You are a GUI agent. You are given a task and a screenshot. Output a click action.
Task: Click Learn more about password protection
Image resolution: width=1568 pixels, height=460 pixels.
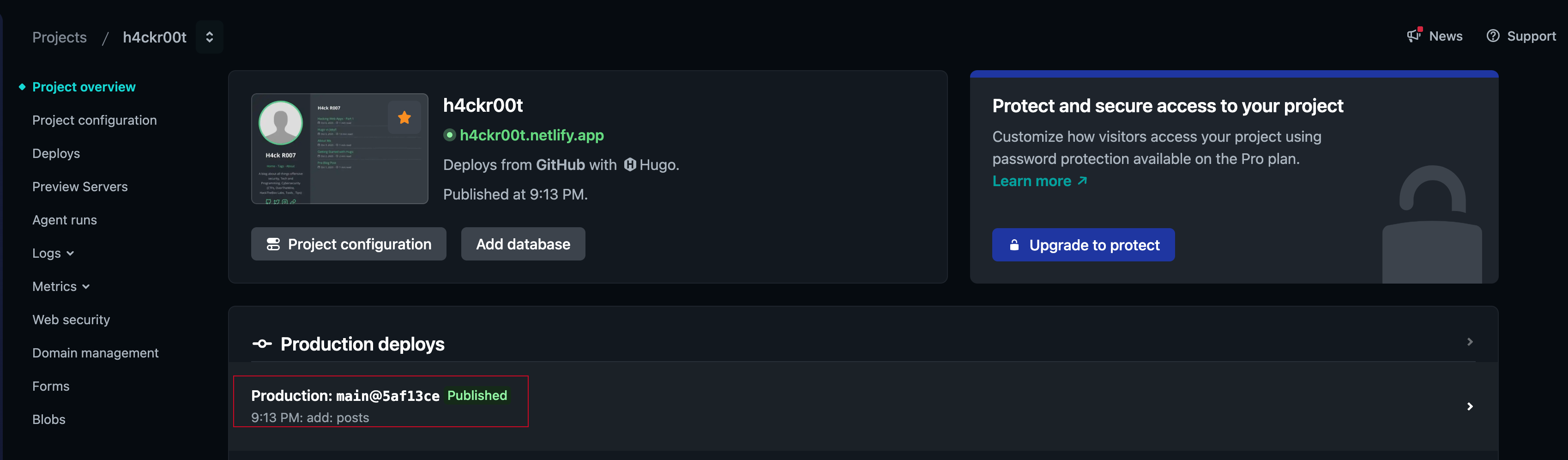click(x=1032, y=181)
